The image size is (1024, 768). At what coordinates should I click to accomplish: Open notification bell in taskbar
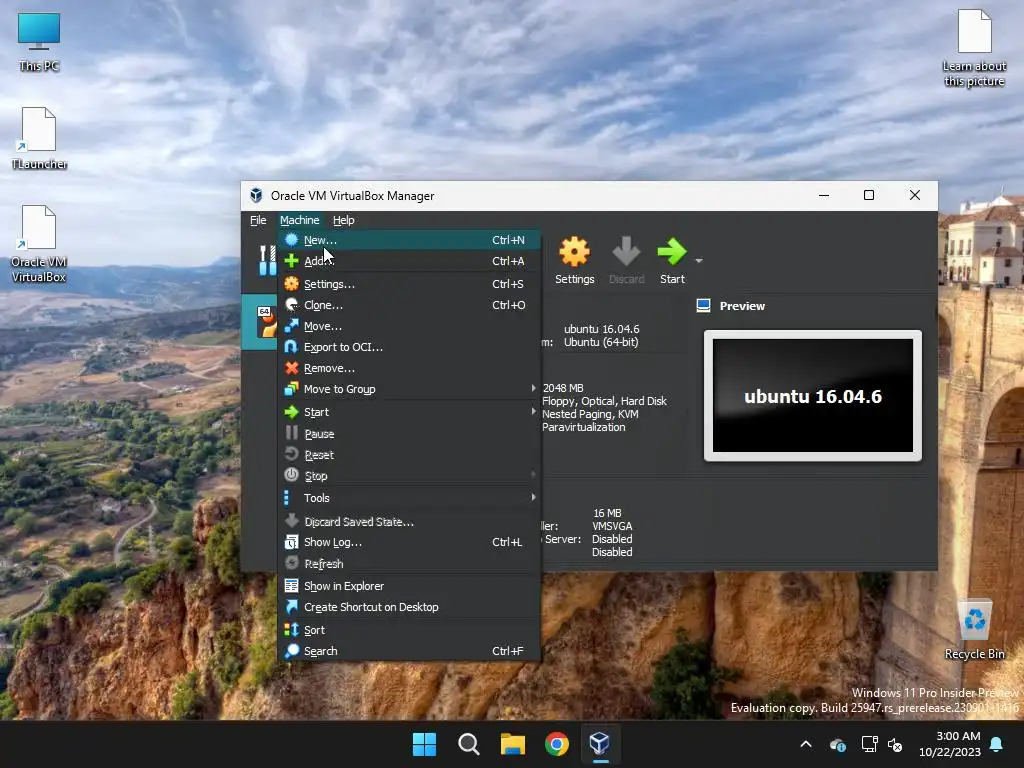[997, 744]
